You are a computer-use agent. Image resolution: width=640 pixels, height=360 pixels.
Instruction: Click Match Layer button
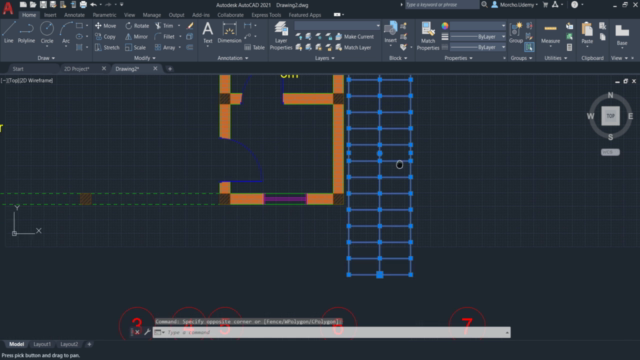pyautogui.click(x=353, y=47)
